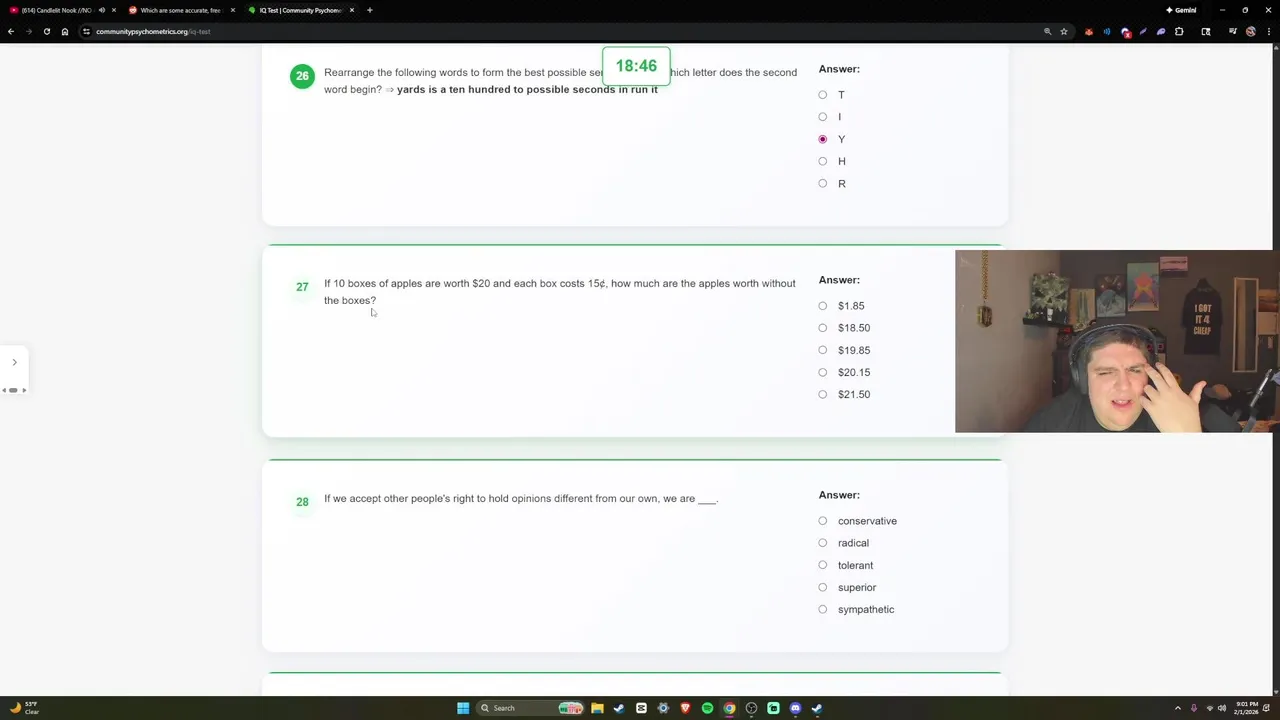This screenshot has height=720, width=1280.
Task: Select tolerant for question 28
Action: pos(823,565)
